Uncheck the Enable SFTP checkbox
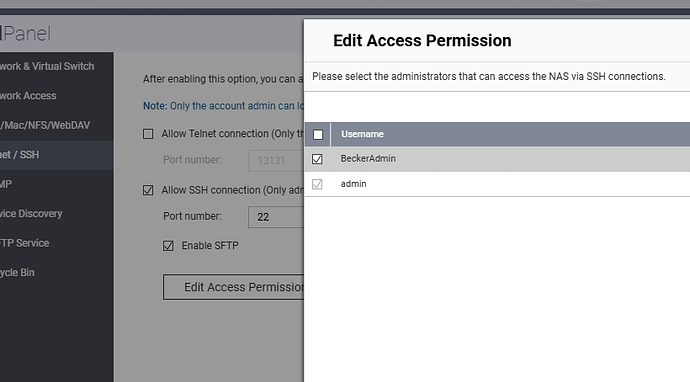The image size is (690, 382). tap(168, 246)
